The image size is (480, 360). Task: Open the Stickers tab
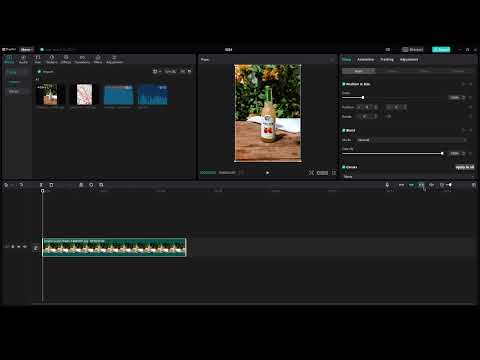[52, 59]
